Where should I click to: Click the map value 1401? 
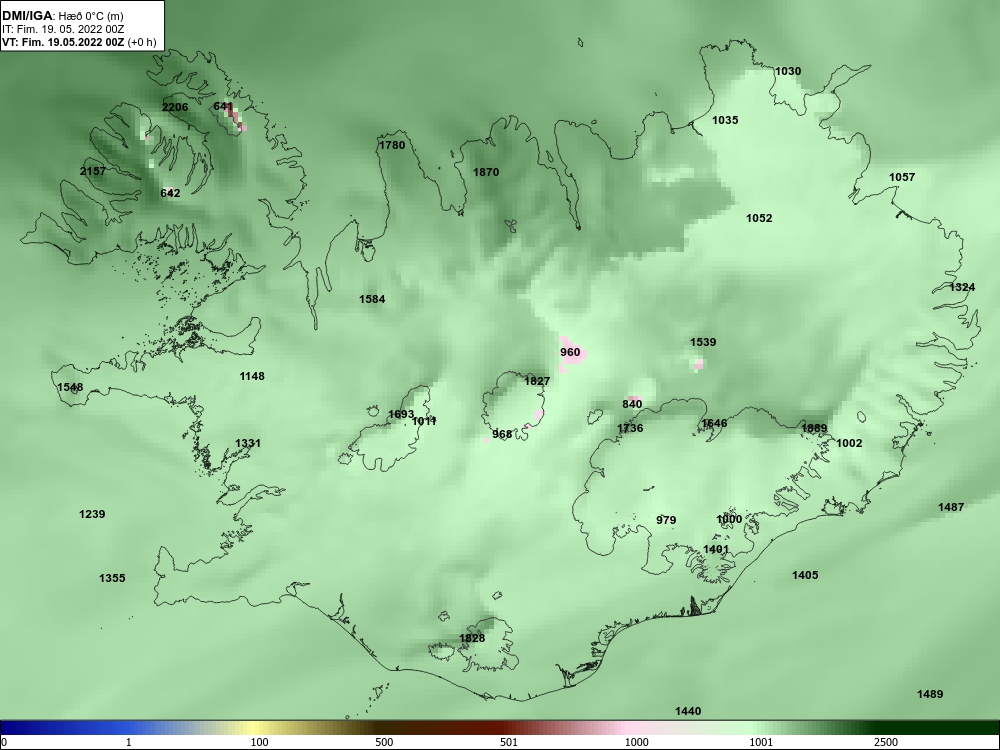point(716,548)
